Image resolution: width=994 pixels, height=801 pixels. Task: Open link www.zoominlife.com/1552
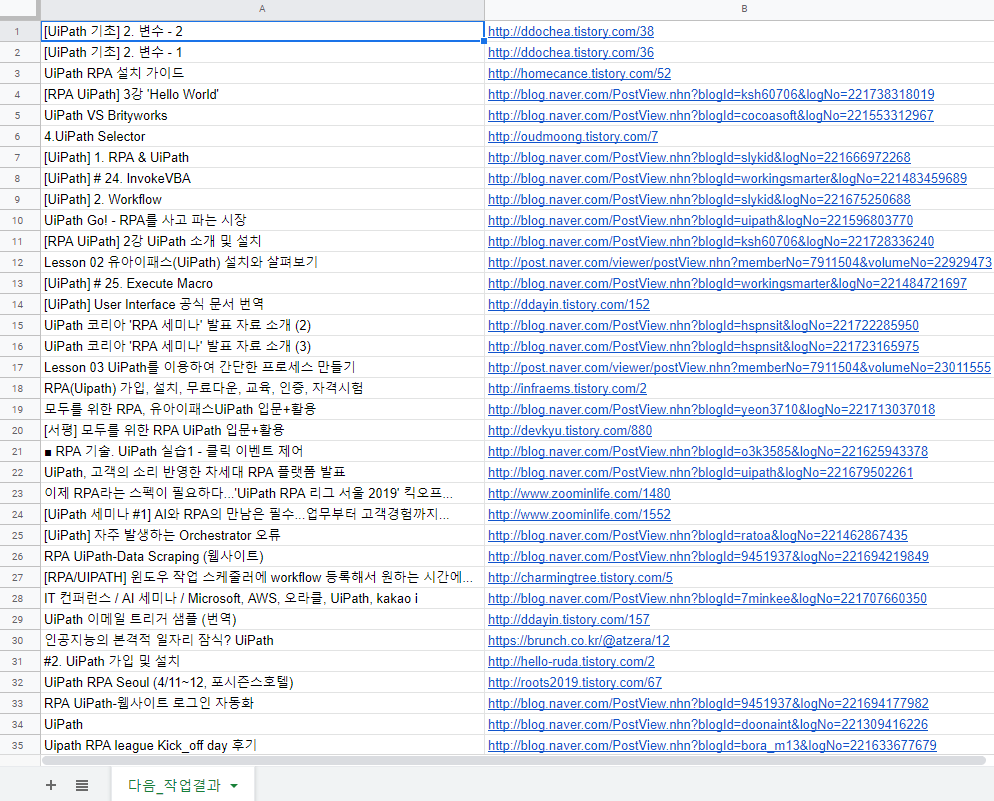pyautogui.click(x=579, y=515)
